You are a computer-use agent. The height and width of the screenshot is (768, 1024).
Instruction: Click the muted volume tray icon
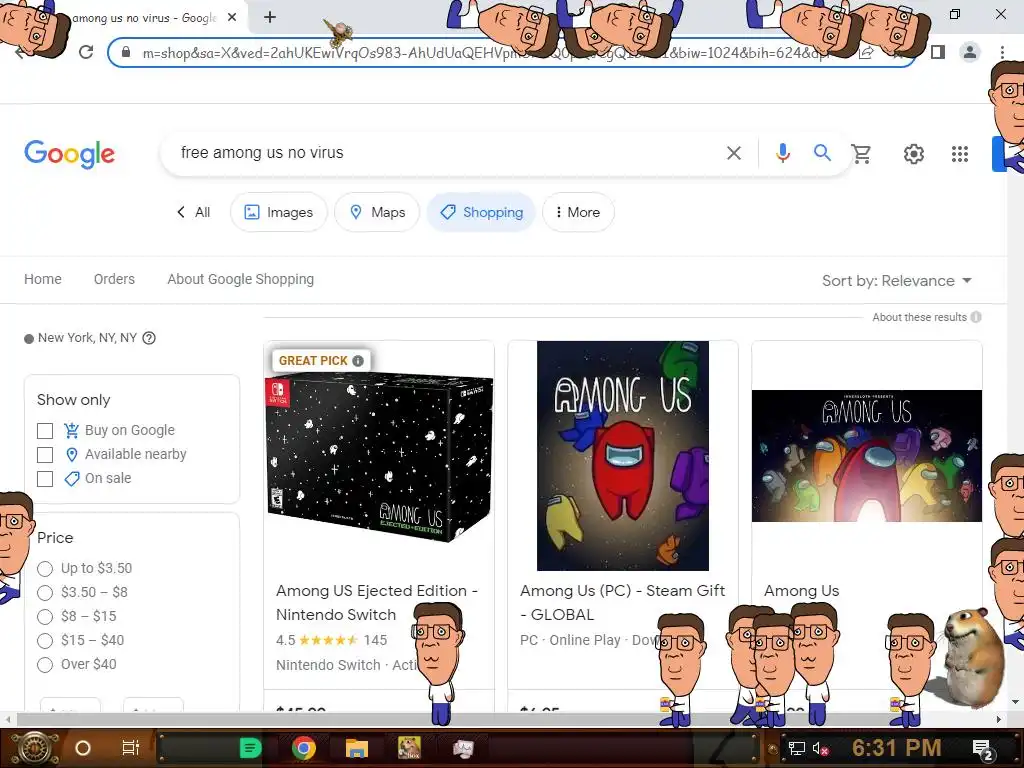[821, 748]
